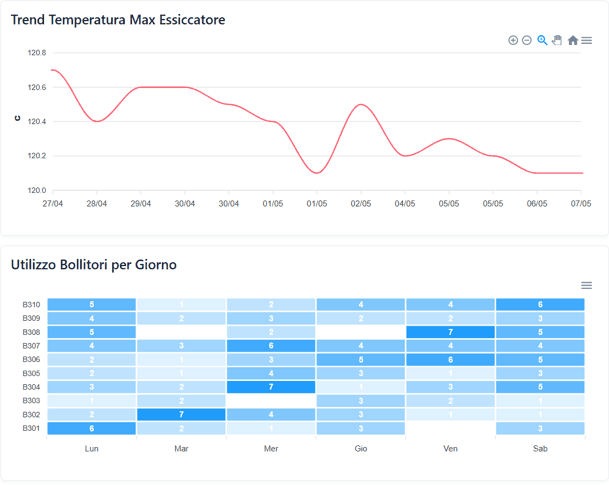Enable the panning hand tool
The width and height of the screenshot is (609, 485).
(557, 40)
